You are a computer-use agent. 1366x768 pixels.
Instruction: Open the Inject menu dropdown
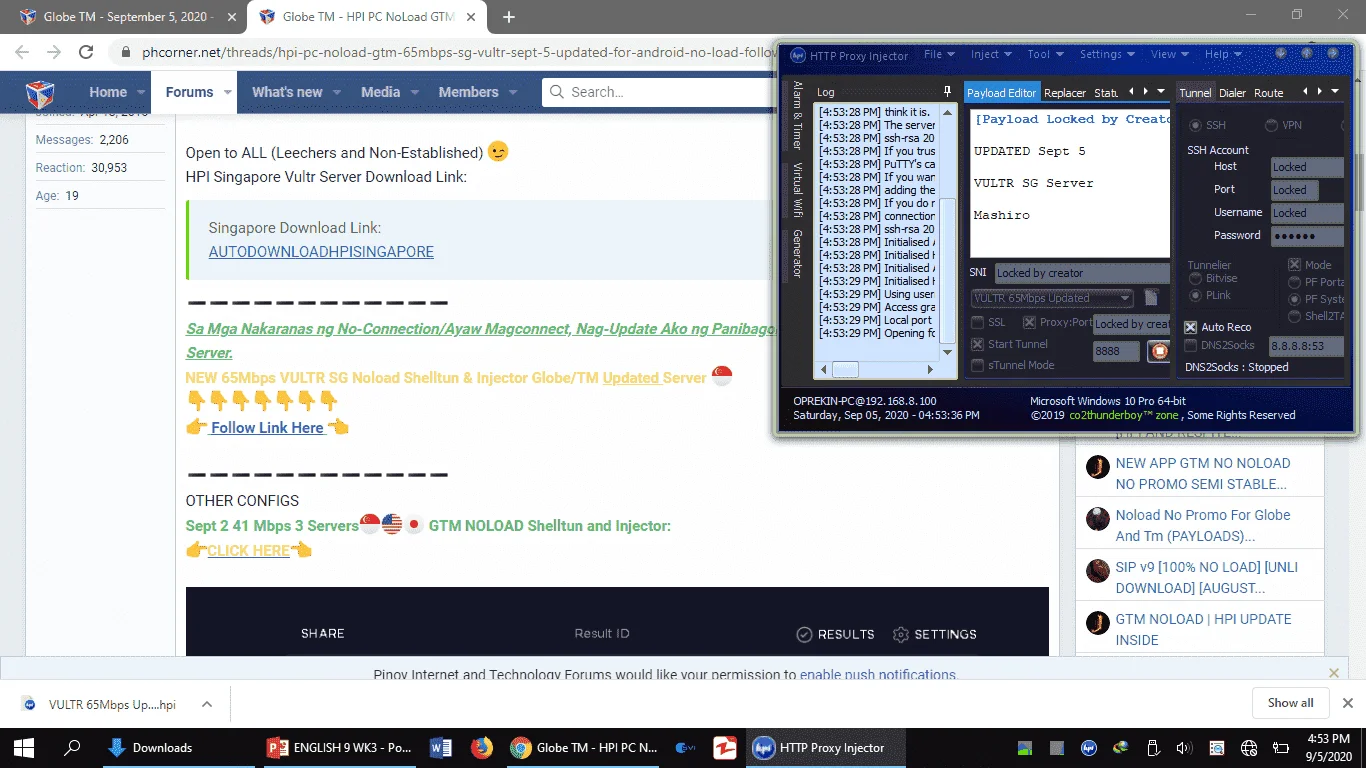991,55
